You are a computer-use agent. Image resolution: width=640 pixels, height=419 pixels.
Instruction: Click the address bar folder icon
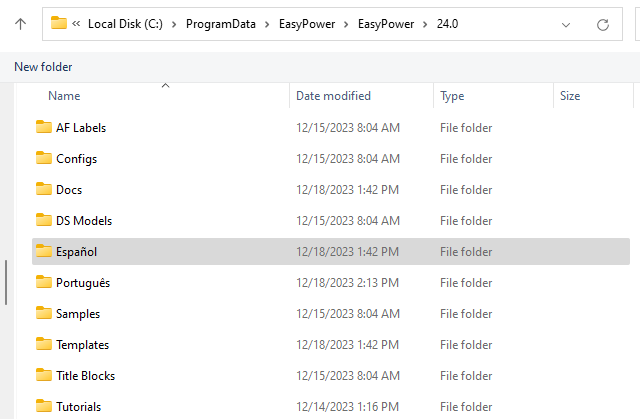point(59,23)
